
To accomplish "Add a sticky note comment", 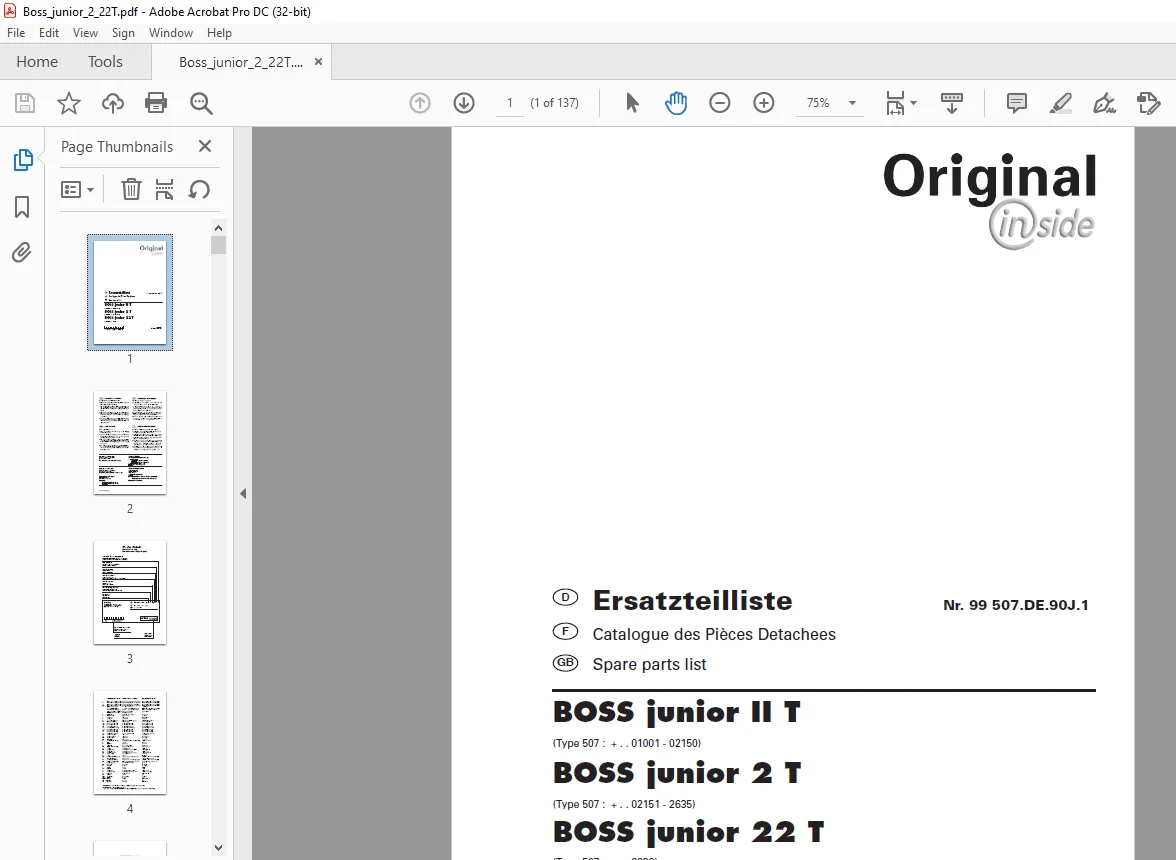I will pyautogui.click(x=1016, y=103).
